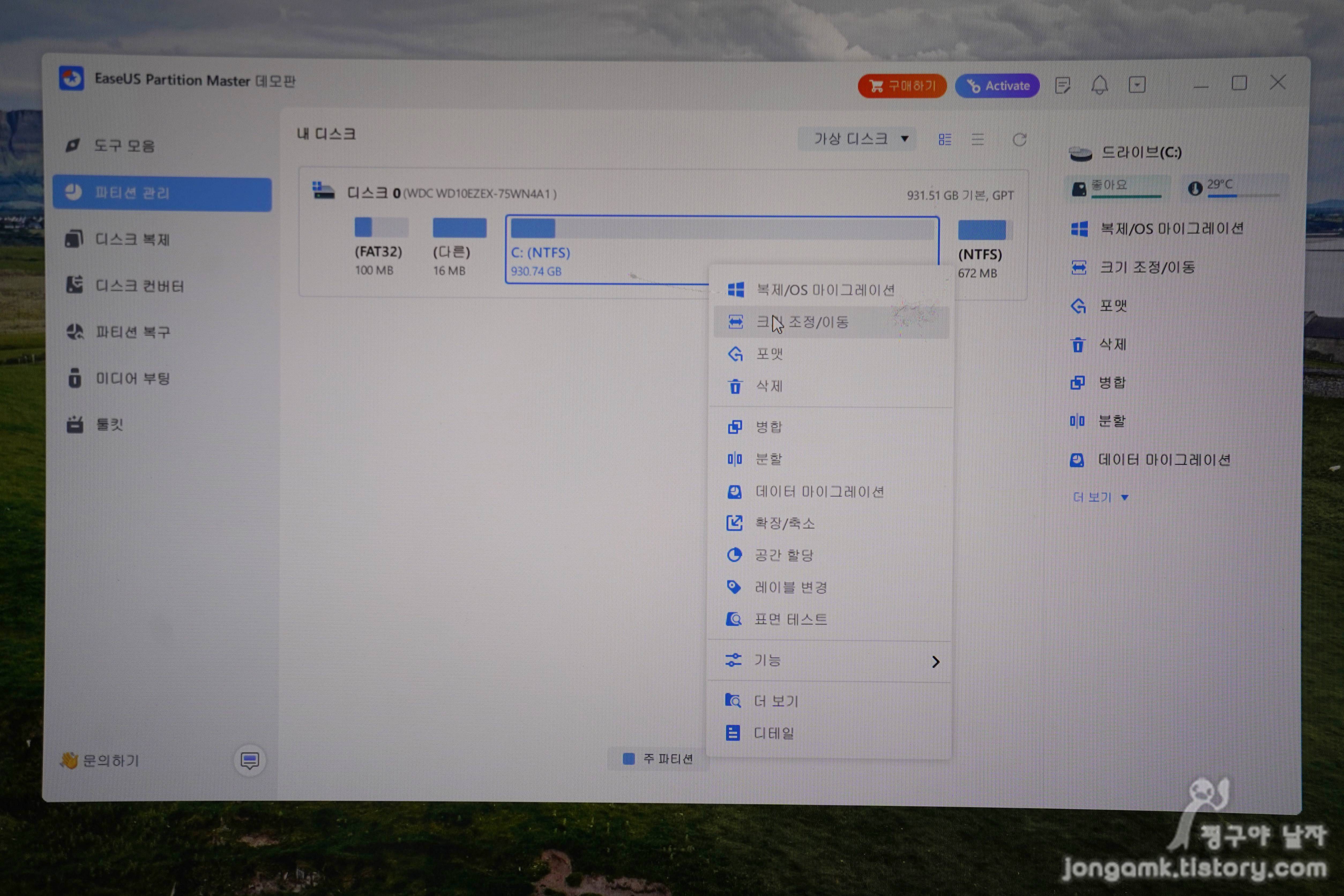Click the feedback chat icon
This screenshot has height=896, width=1344.
click(250, 761)
